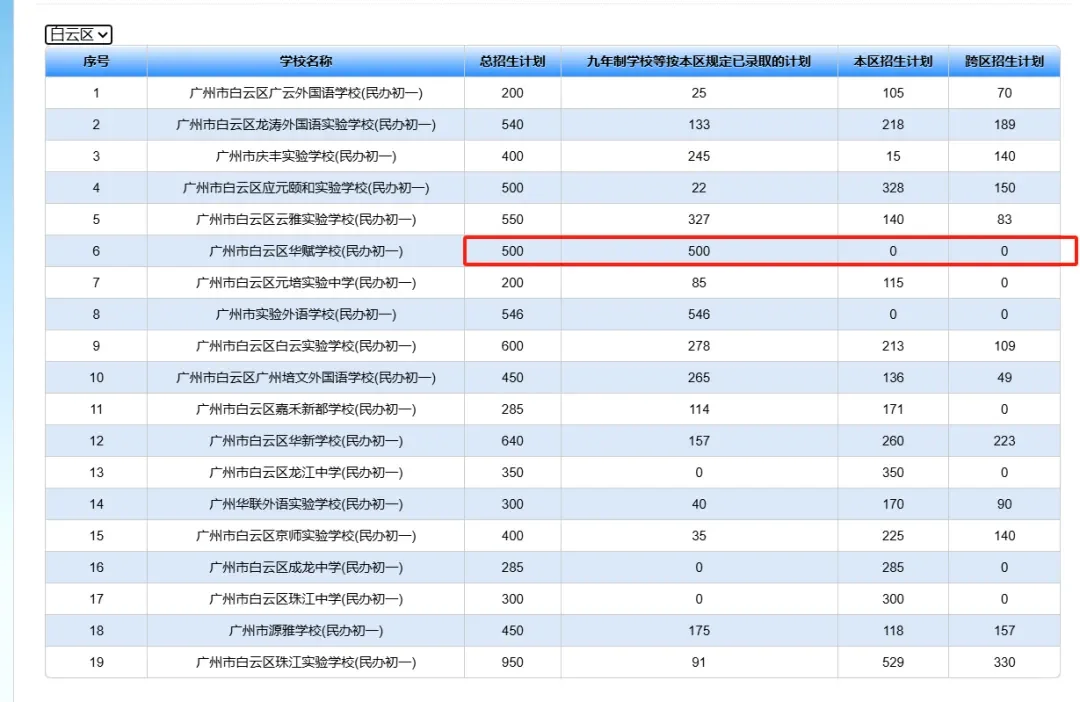
Task: Select 广州市白云区京师实验学校(民办初一) name
Action: [x=306, y=537]
